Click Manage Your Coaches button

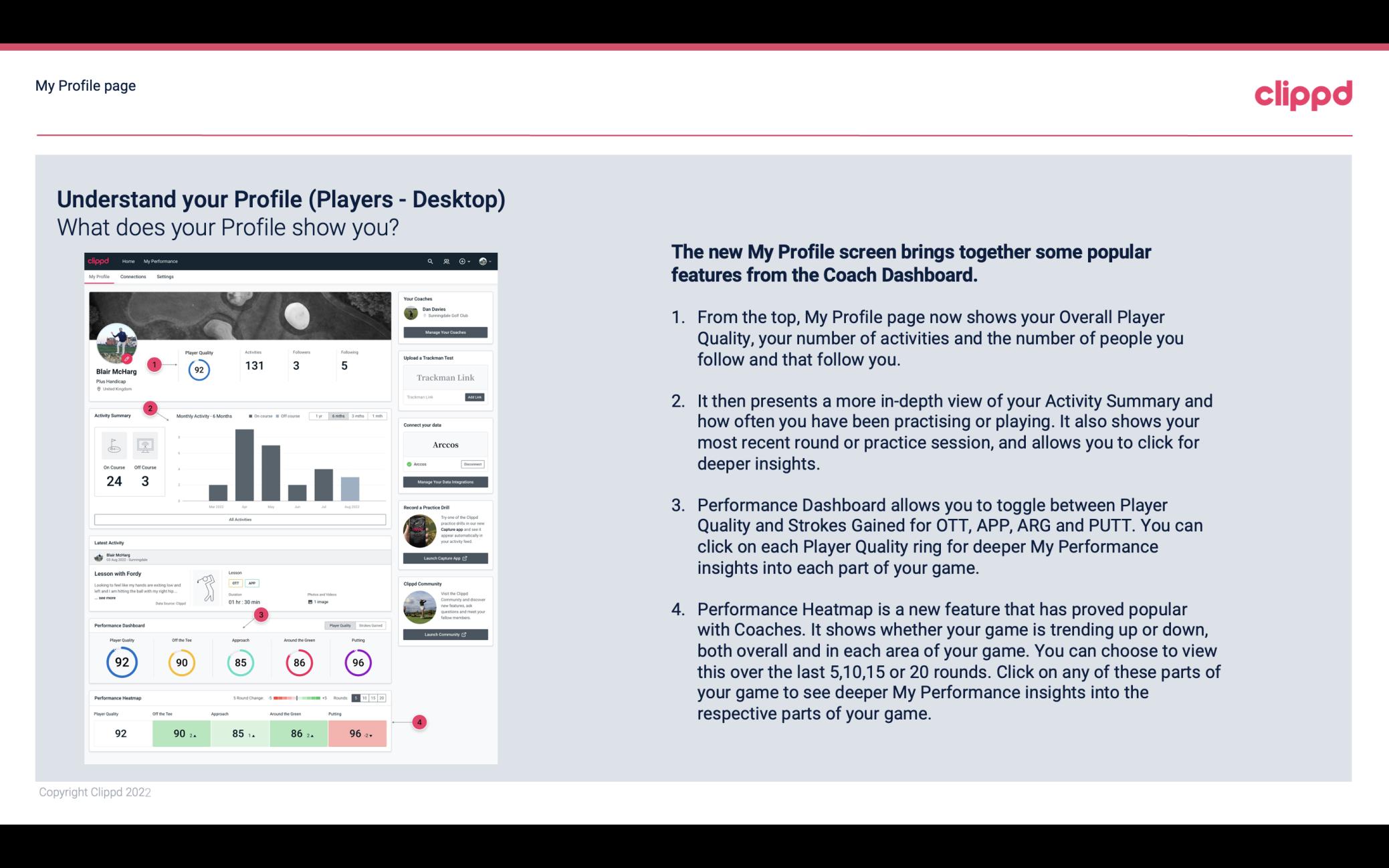pos(446,332)
